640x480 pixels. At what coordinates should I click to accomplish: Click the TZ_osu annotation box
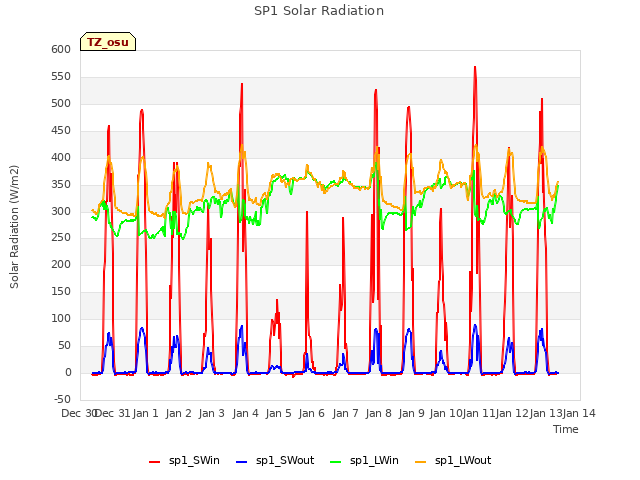tap(108, 42)
